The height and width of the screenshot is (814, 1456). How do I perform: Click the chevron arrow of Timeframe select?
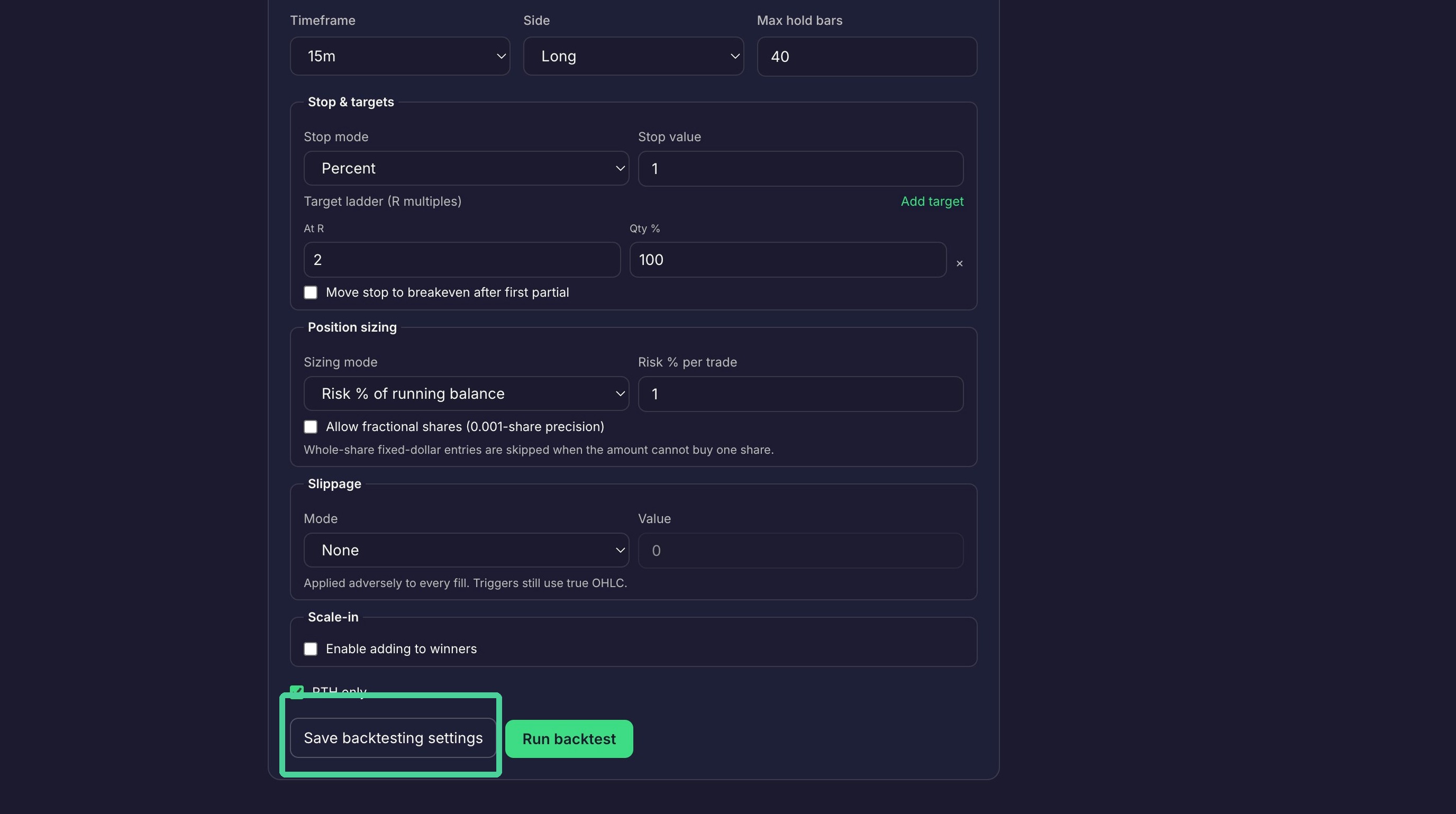tap(501, 56)
